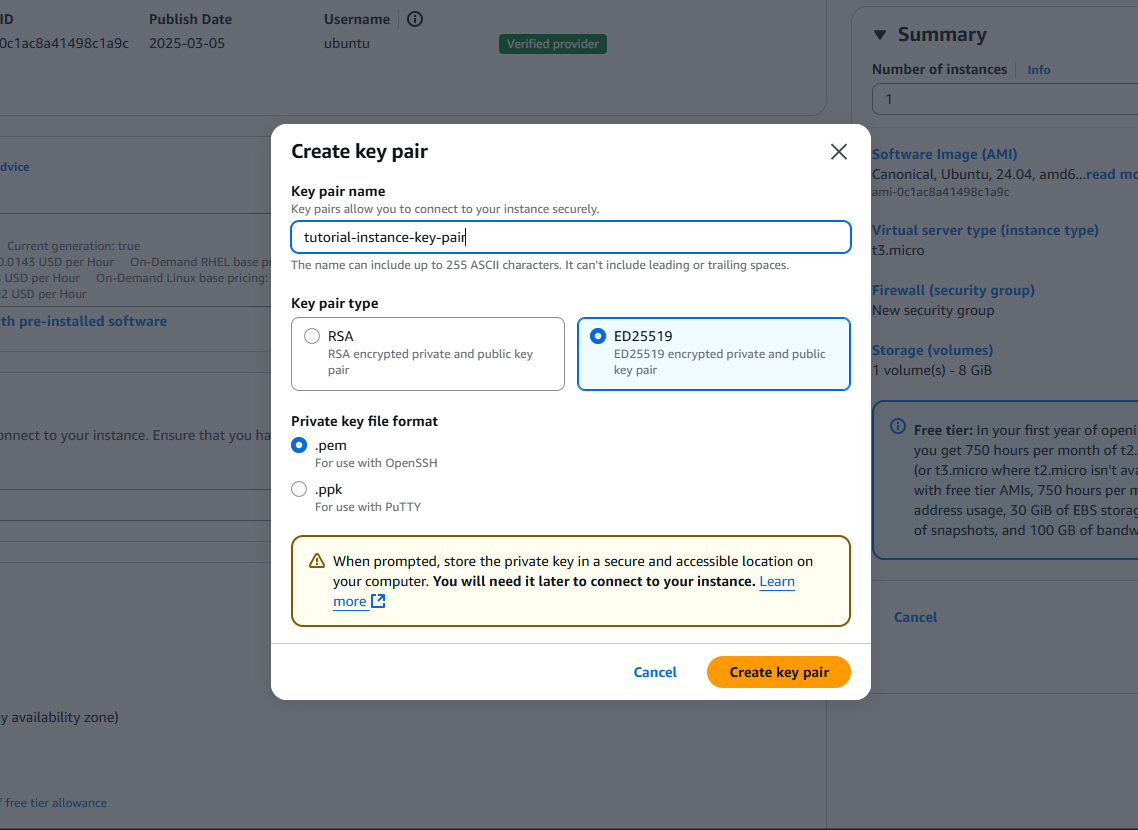Close the Create key pair dialog

coord(839,152)
